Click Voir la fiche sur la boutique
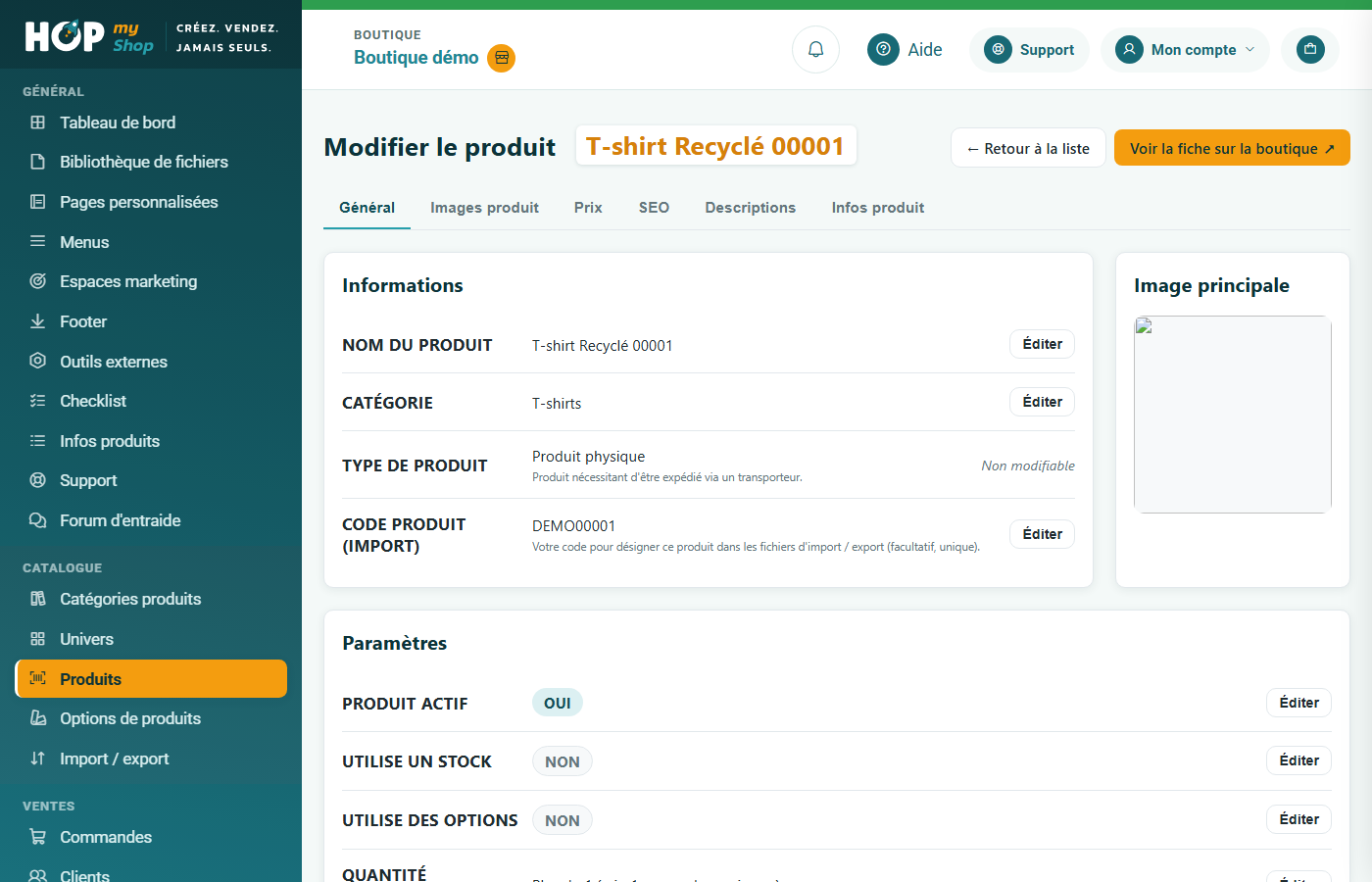 [1232, 148]
